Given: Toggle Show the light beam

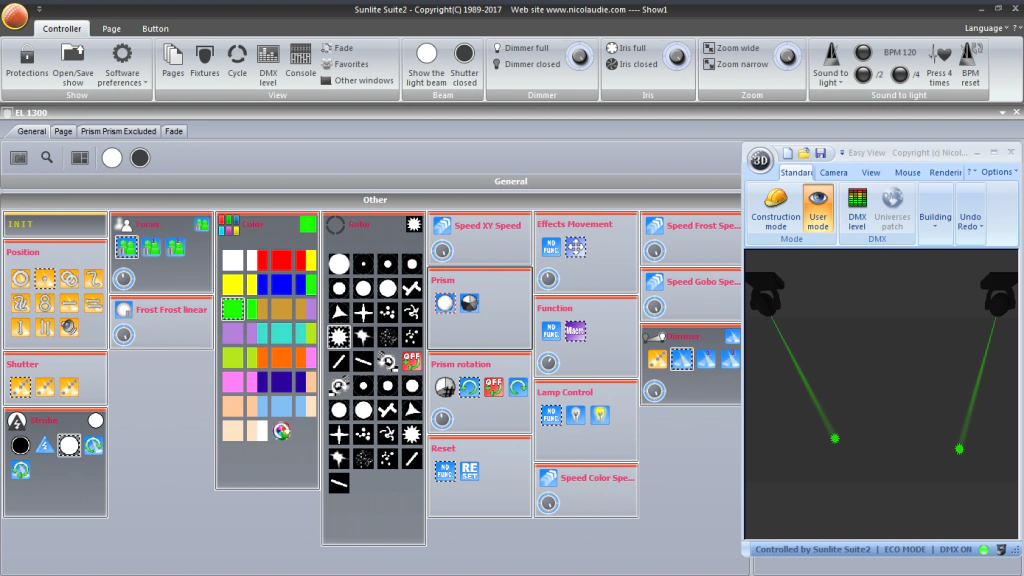Looking at the screenshot, I should tap(426, 65).
